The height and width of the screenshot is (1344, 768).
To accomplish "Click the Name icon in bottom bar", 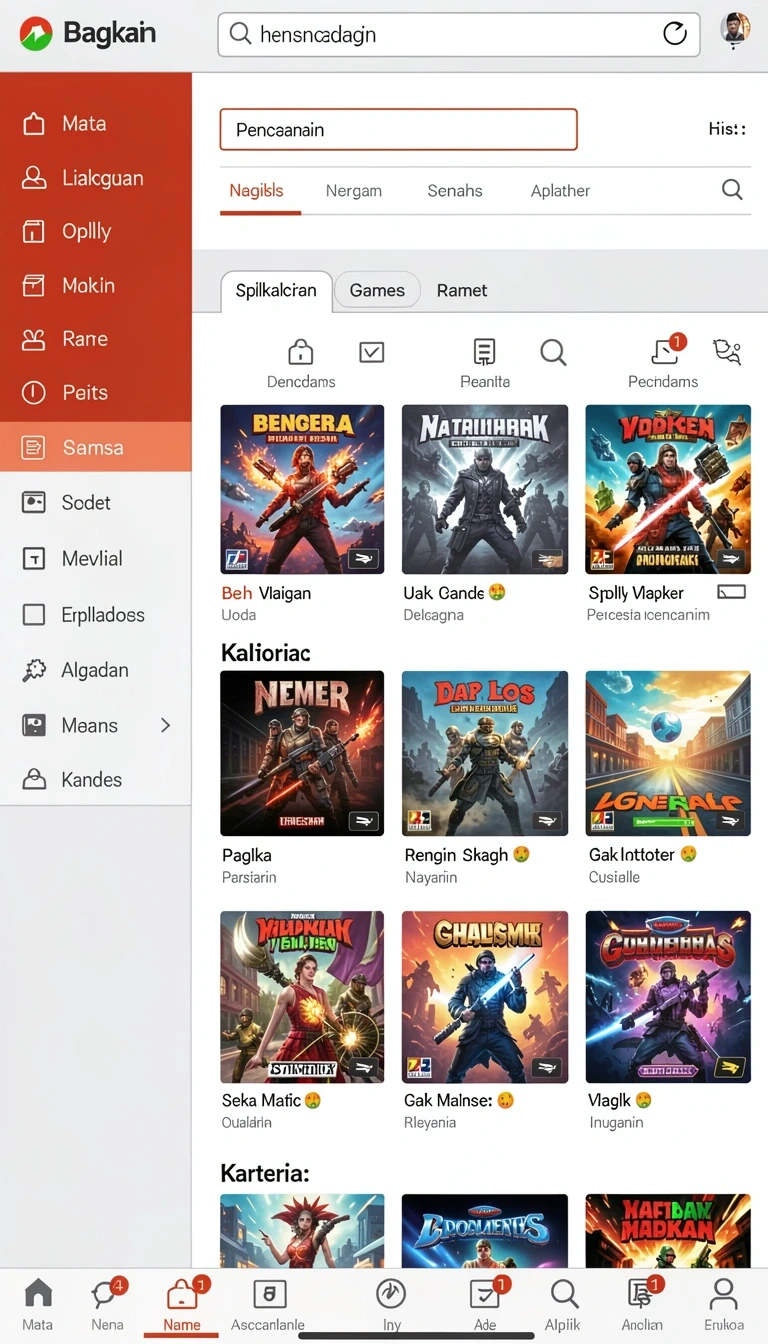I will (182, 1294).
